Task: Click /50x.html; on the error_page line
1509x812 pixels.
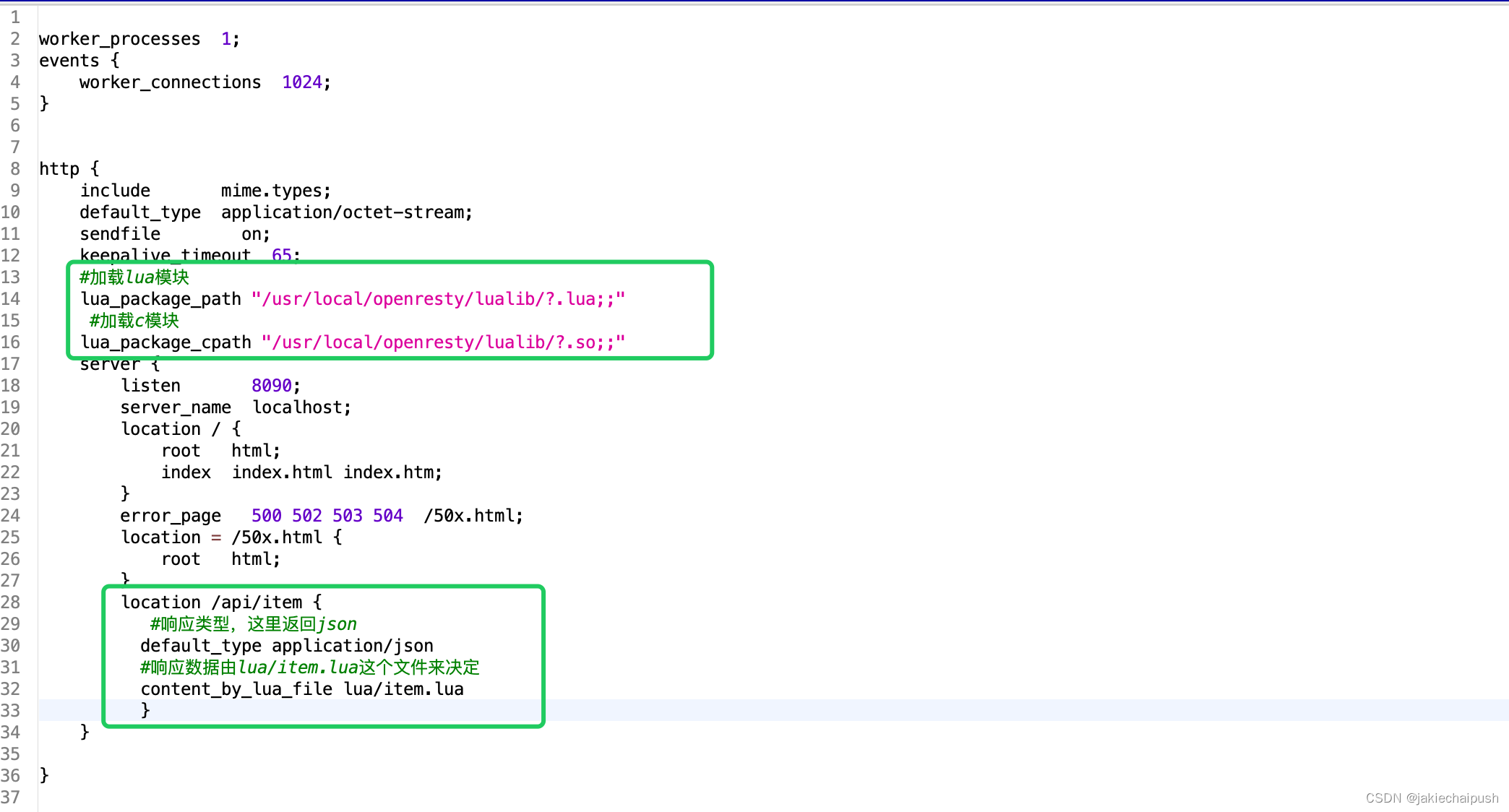Action: tap(473, 516)
